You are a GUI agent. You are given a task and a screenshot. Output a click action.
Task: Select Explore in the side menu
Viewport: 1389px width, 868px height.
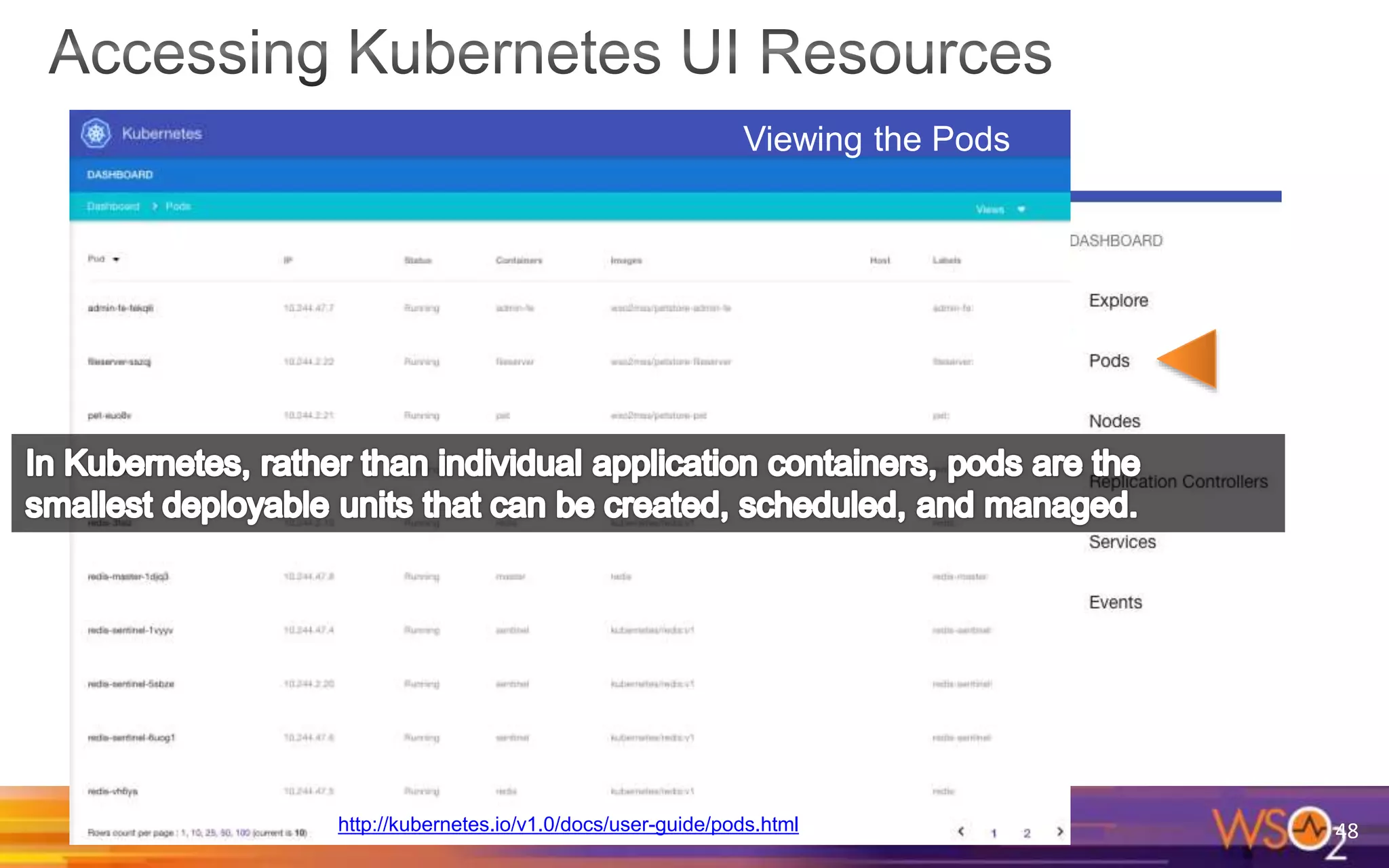coord(1118,300)
